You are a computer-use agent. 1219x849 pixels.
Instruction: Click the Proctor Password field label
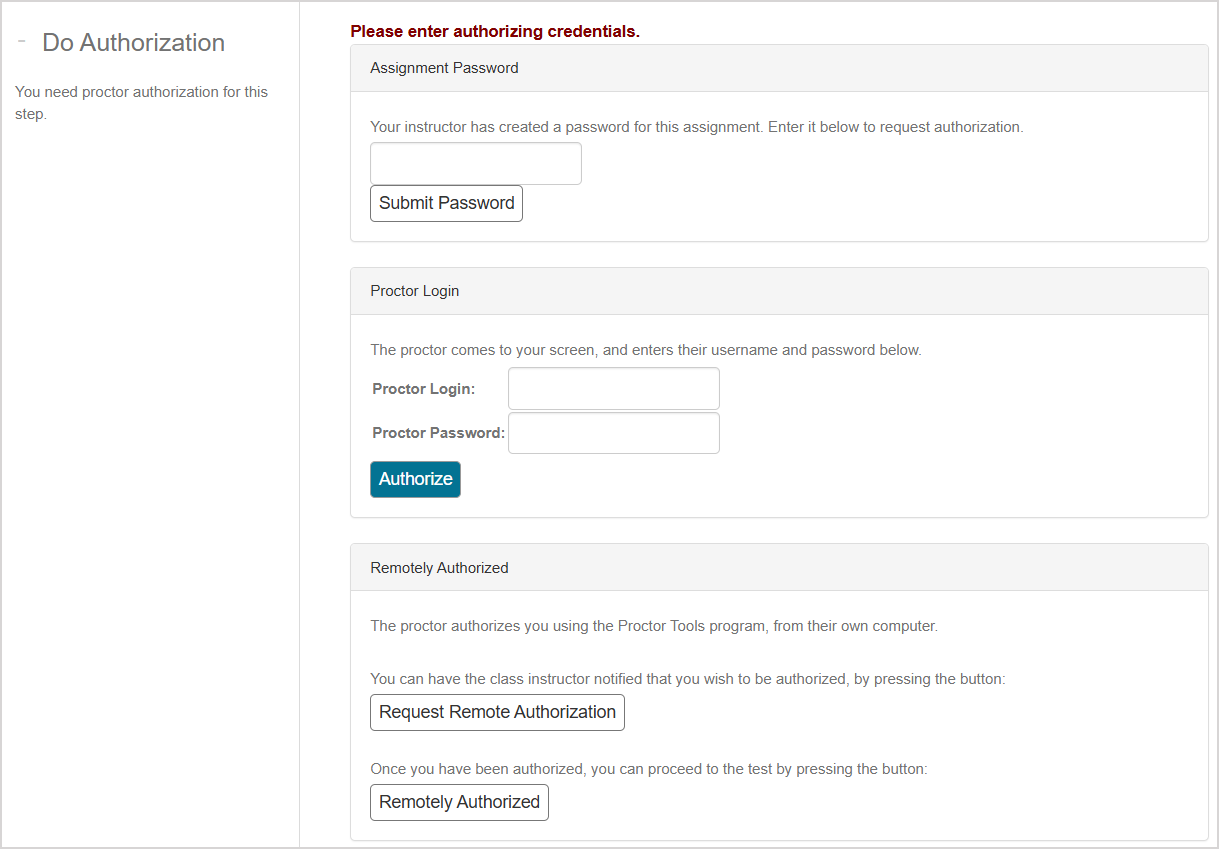coord(437,432)
